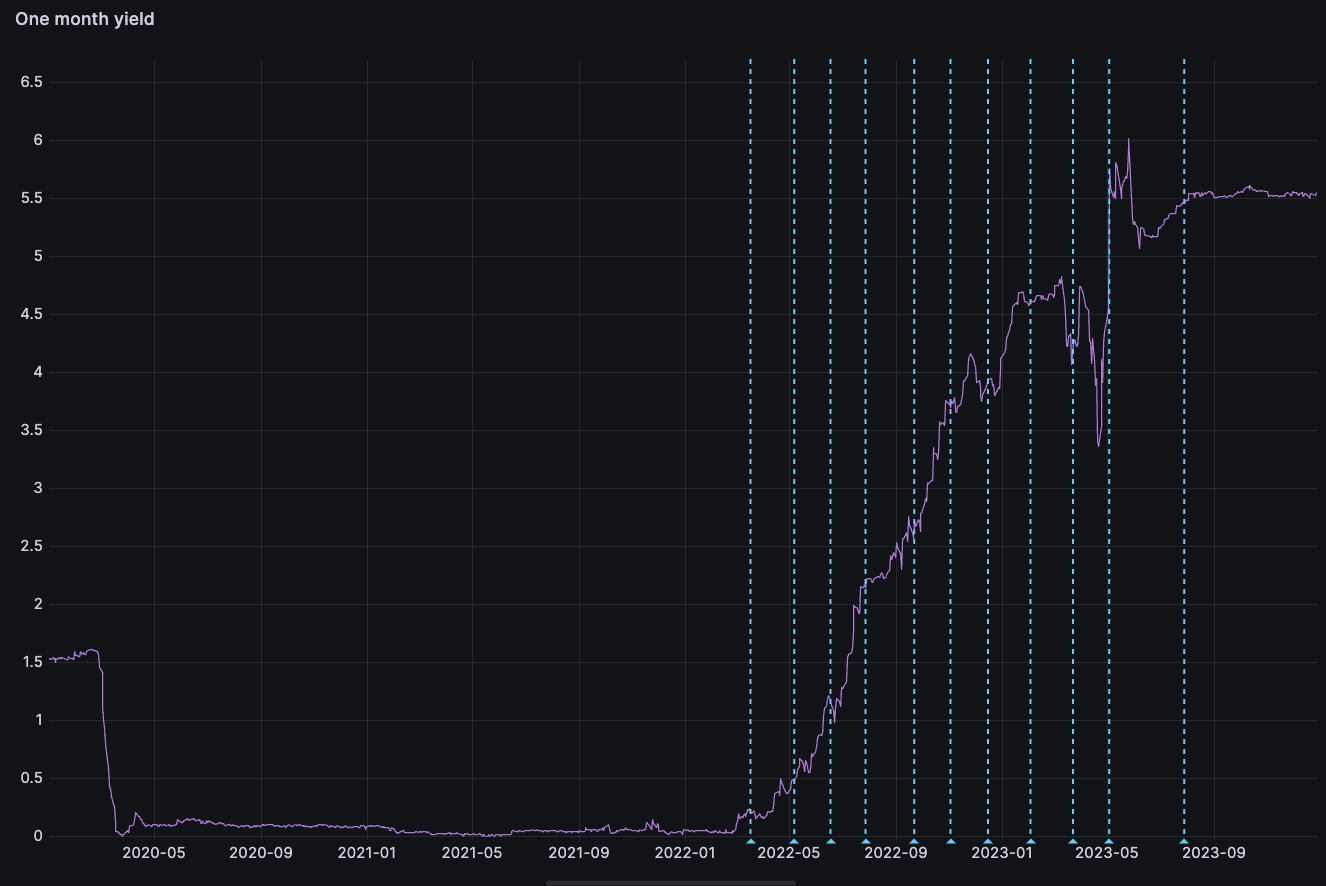Image resolution: width=1326 pixels, height=886 pixels.
Task: Click the ninth annotation triangle from the left
Action: pyautogui.click(x=1073, y=841)
